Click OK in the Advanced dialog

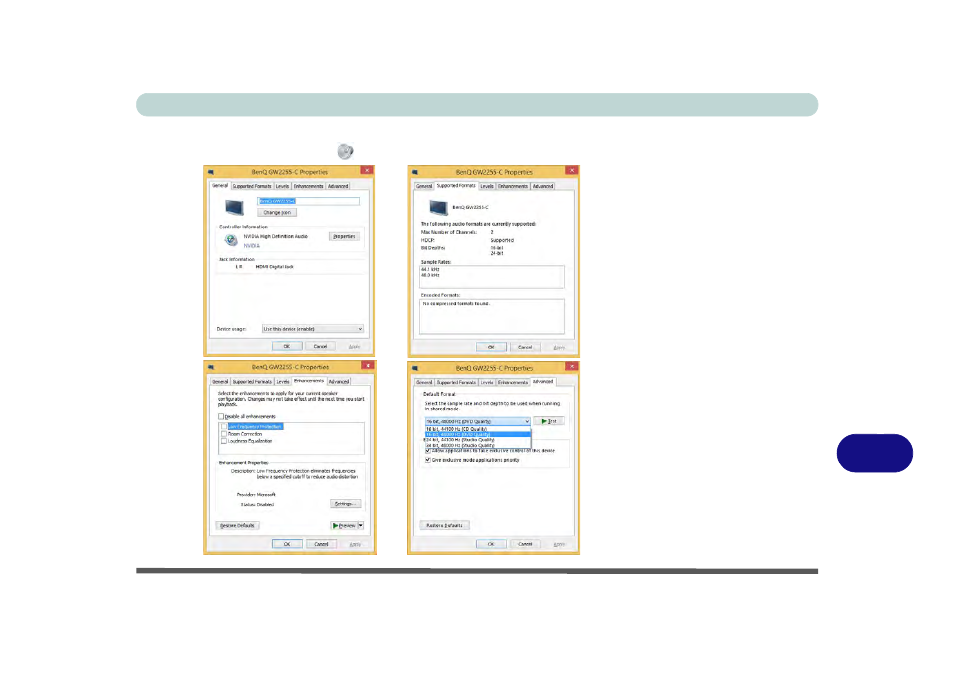491,544
